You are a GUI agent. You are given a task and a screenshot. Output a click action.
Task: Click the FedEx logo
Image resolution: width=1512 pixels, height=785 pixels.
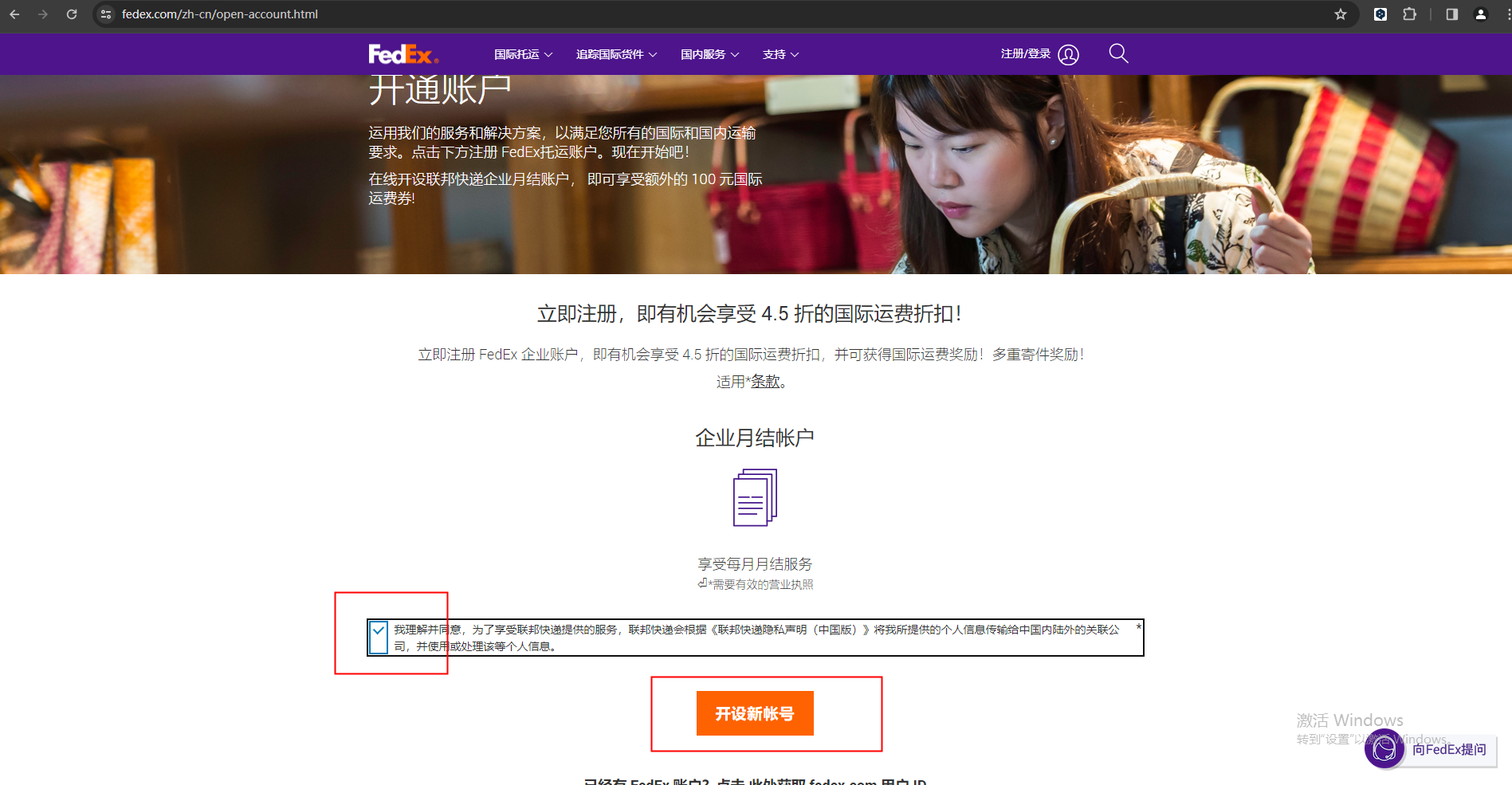pos(403,54)
